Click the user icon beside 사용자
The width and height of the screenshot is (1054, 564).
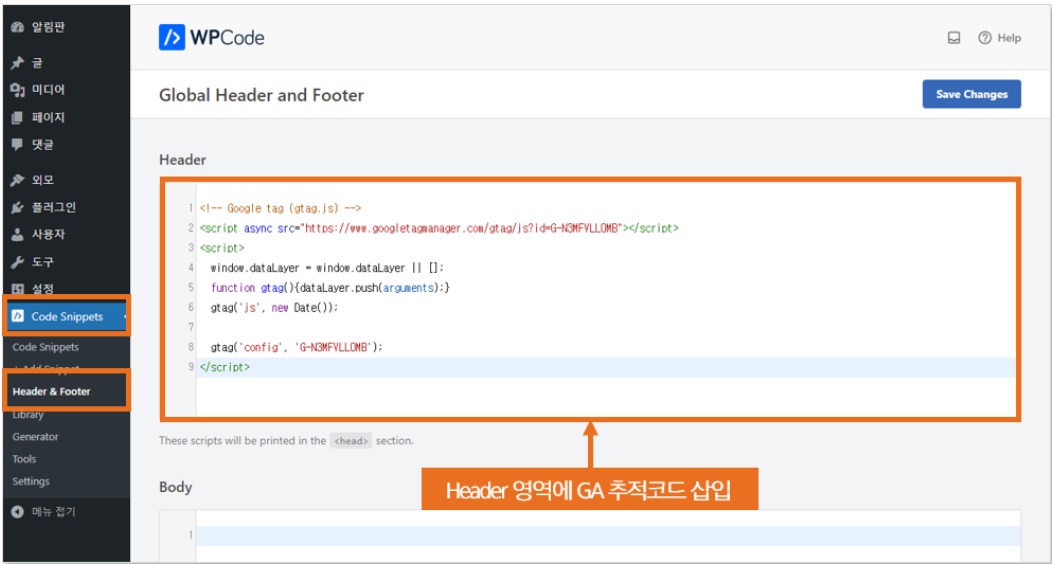18,235
